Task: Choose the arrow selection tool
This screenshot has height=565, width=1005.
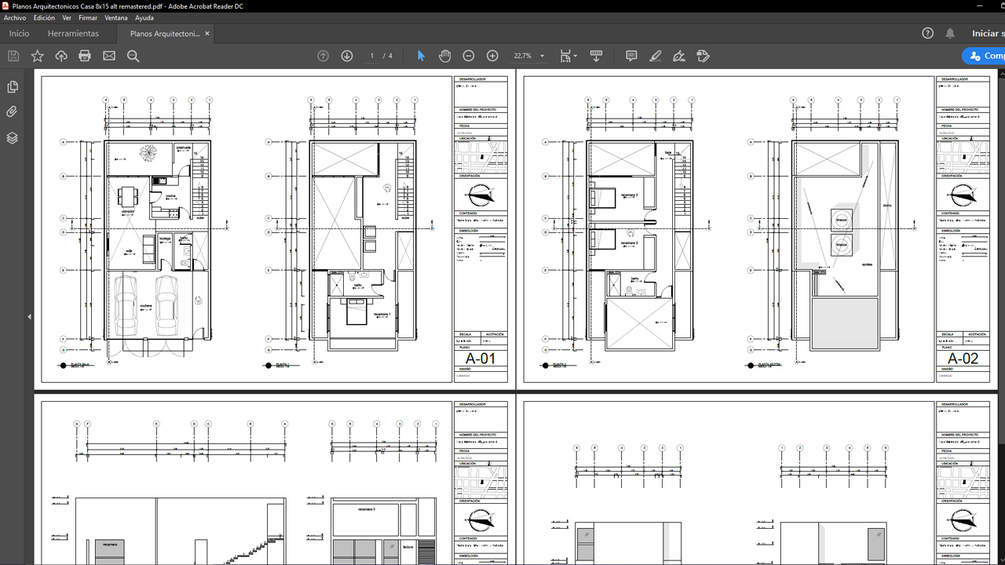Action: 421,56
